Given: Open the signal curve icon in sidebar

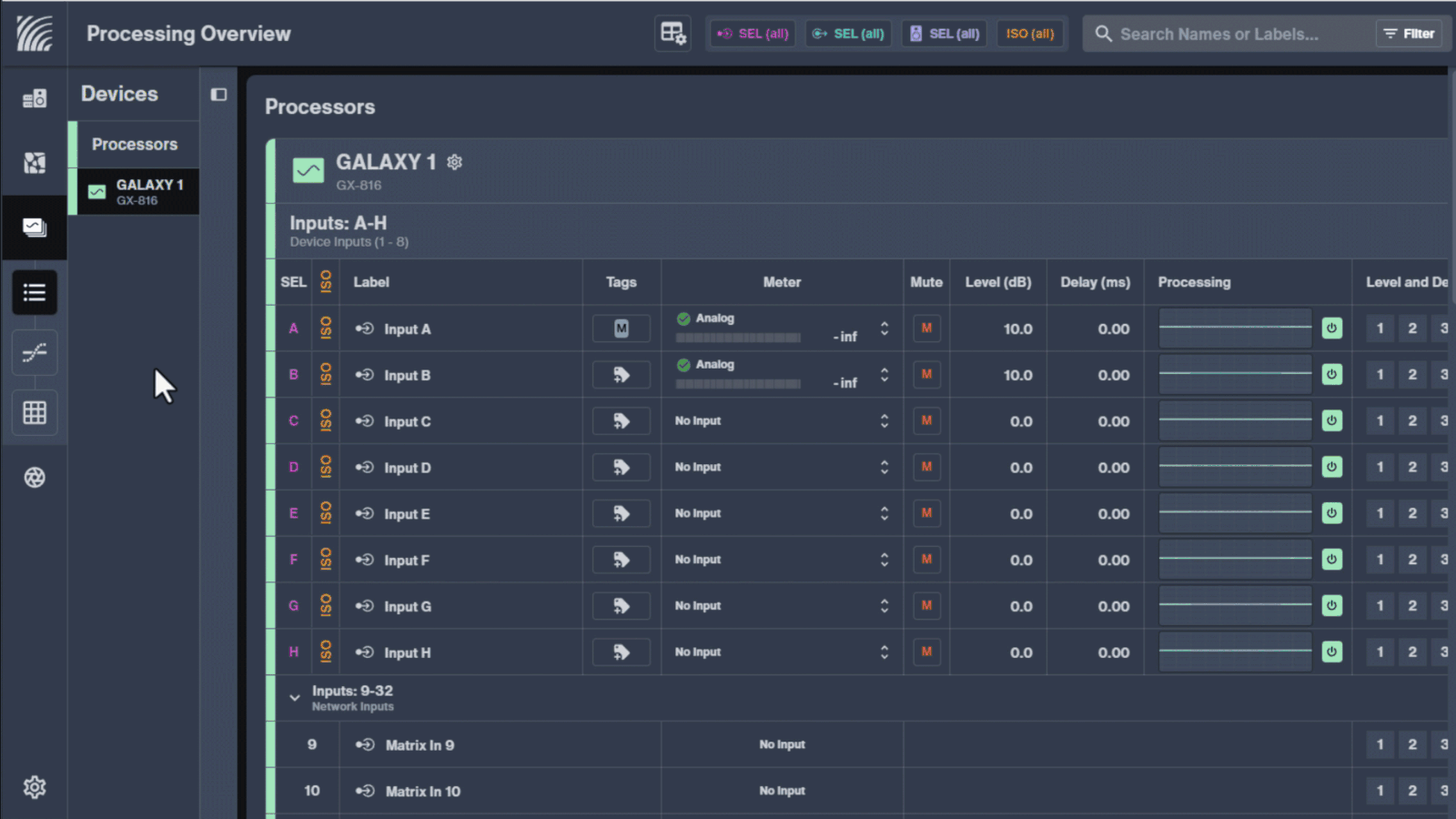Looking at the screenshot, I should coord(35,352).
